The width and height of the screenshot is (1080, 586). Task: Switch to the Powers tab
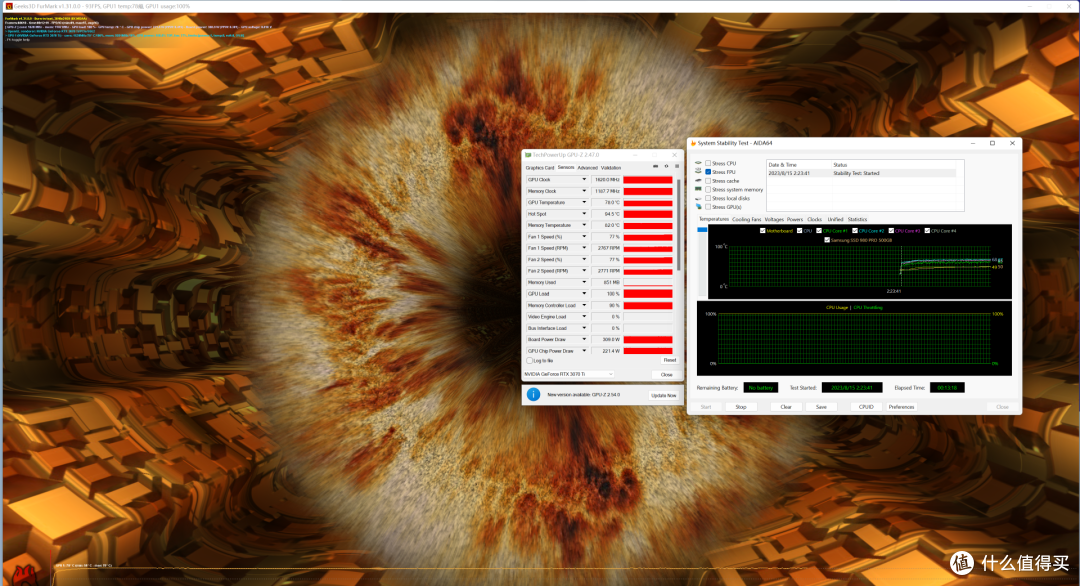795,220
